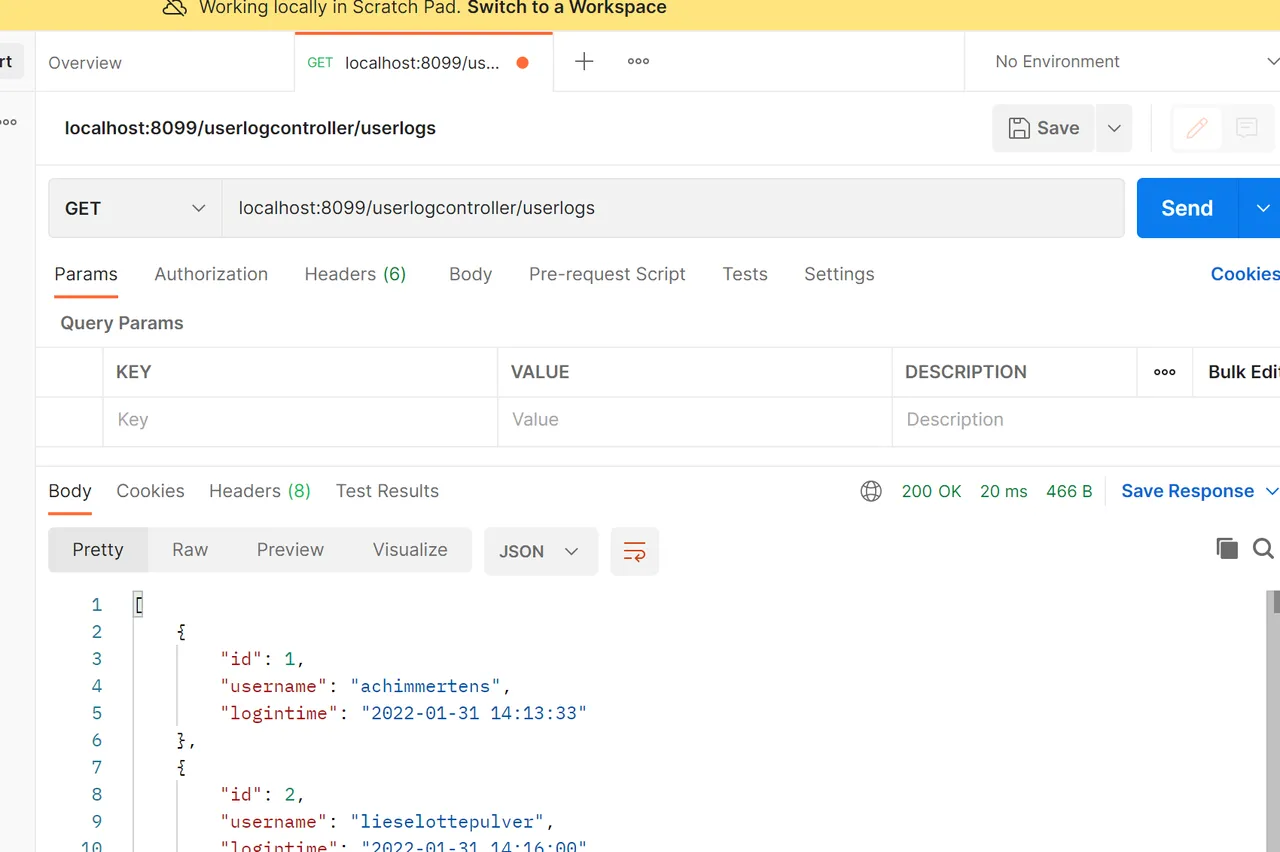Switch to Raw view
The height and width of the screenshot is (852, 1280).
(x=190, y=550)
